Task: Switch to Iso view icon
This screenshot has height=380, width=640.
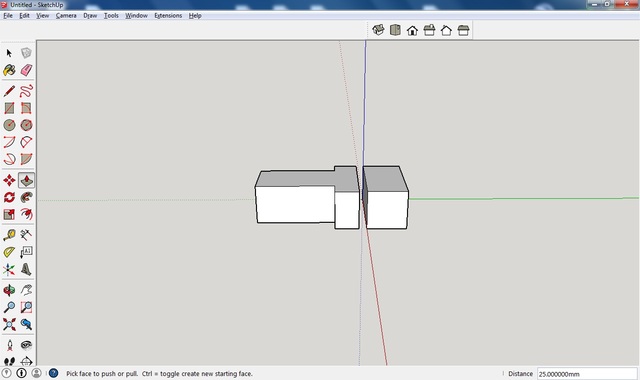Action: coord(378,30)
